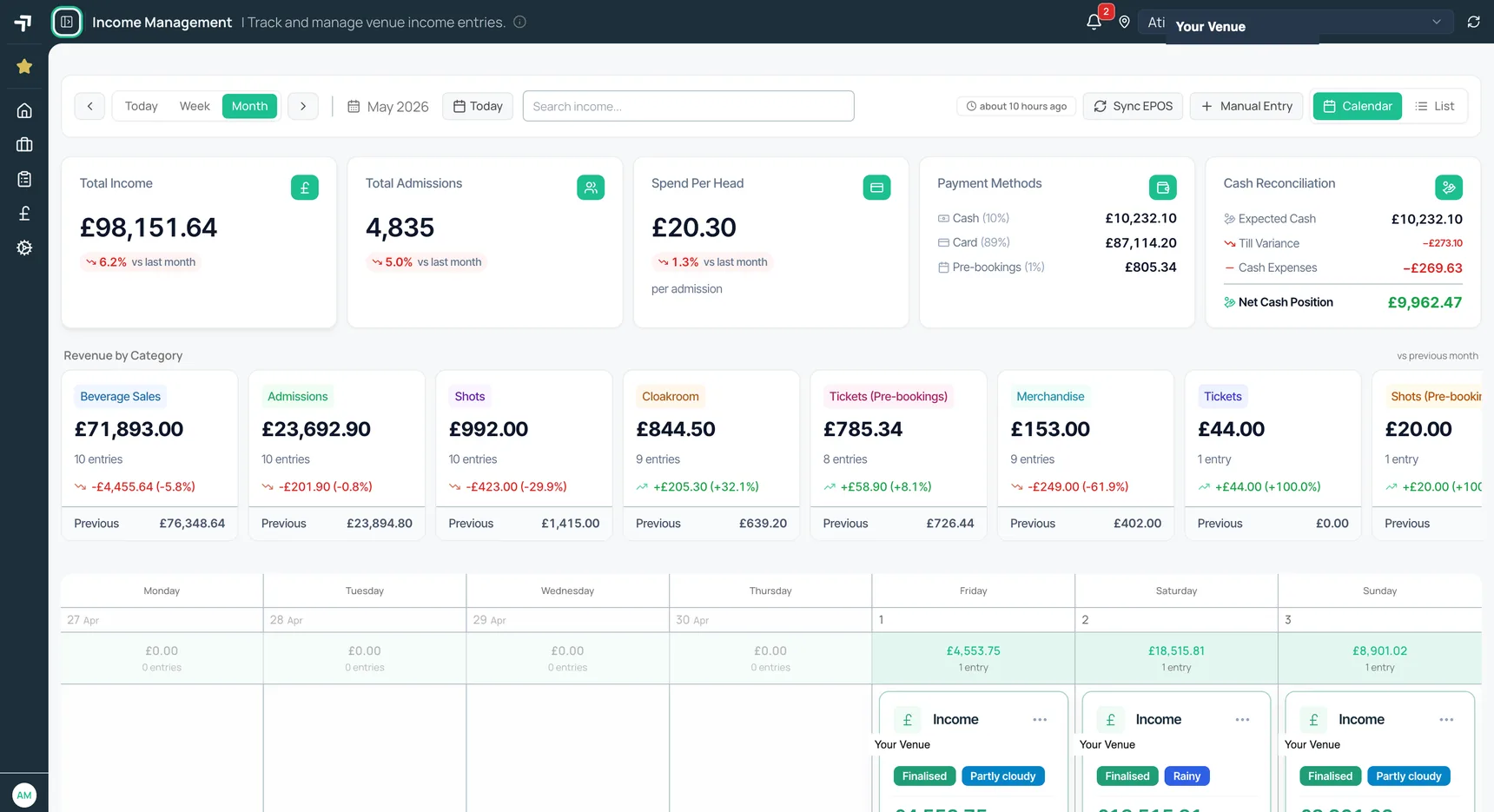Viewport: 1494px width, 812px height.
Task: Click Finalised badge on Friday card
Action: click(924, 776)
